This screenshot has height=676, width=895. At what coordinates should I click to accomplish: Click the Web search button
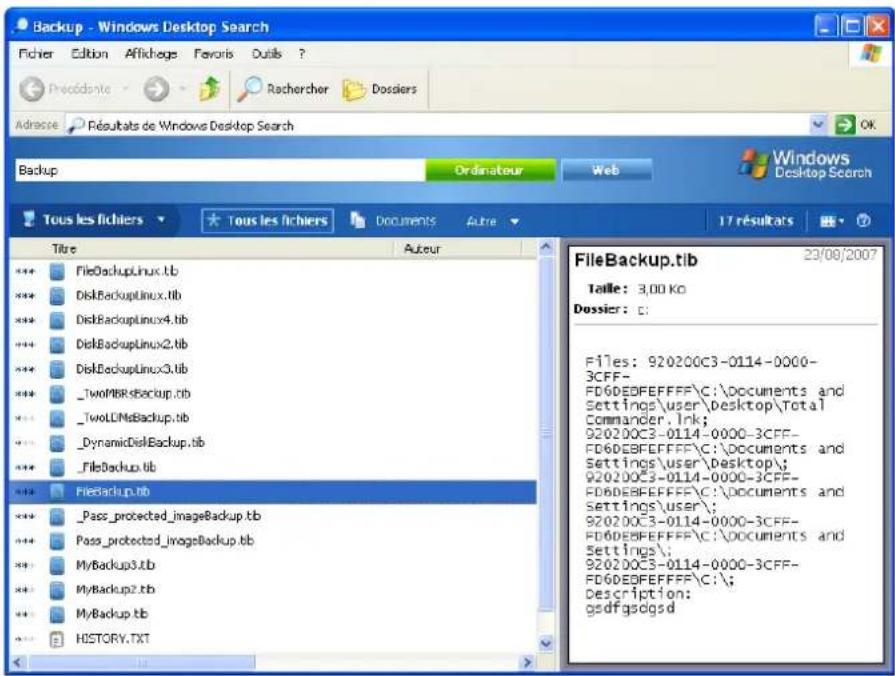pyautogui.click(x=606, y=170)
